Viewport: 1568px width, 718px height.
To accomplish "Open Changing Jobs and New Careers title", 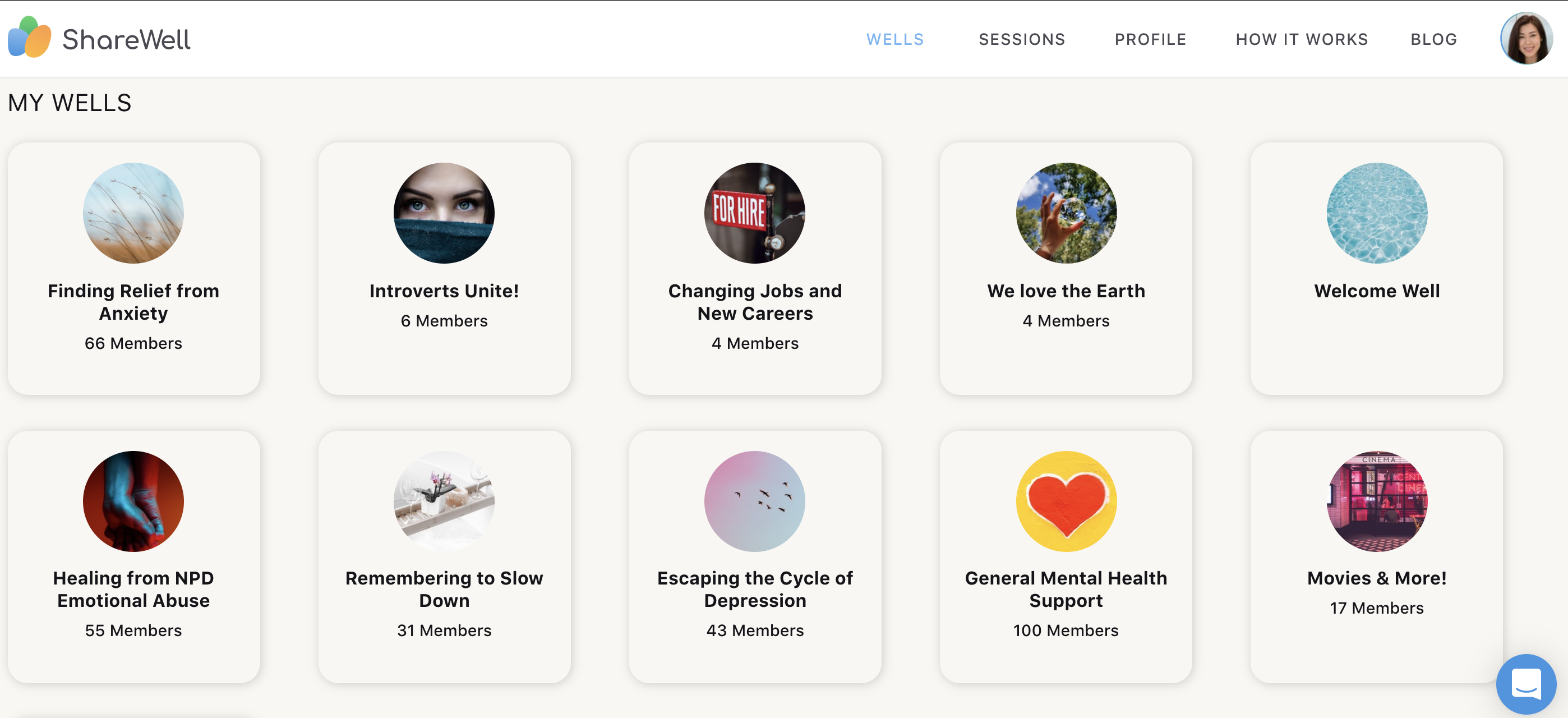I will [755, 302].
